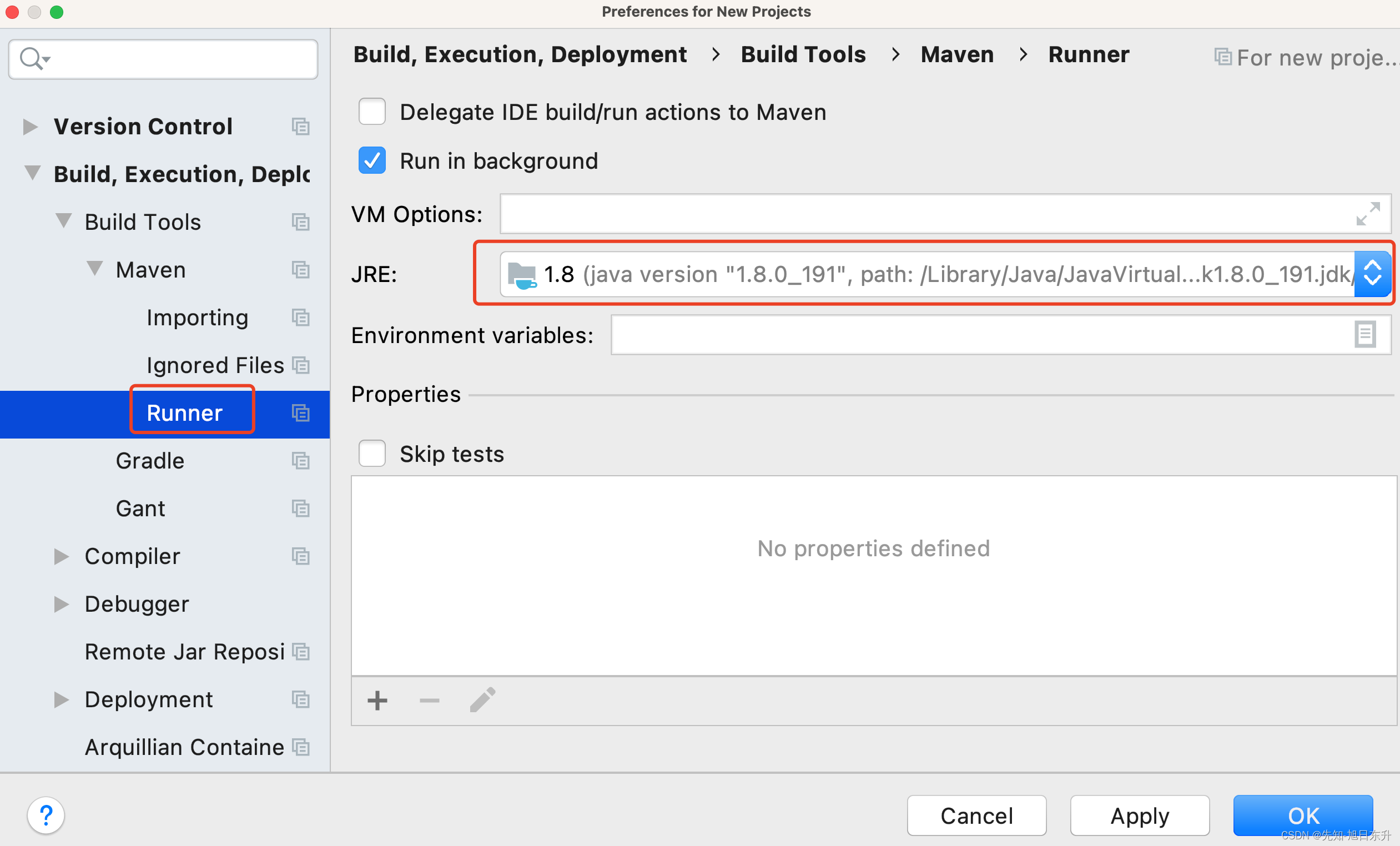Select Importing under Maven
This screenshot has width=1400, height=846.
click(x=197, y=317)
